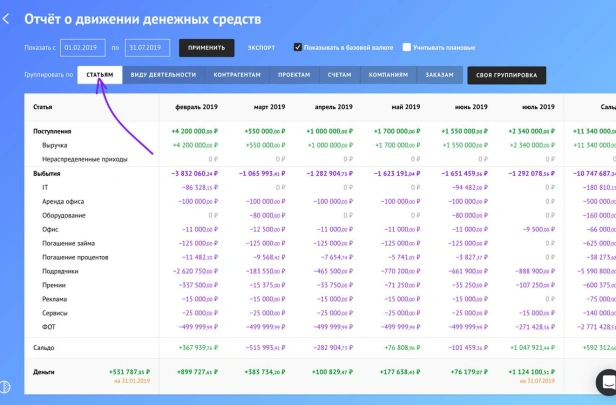This screenshot has width=616, height=405.
Task: Group the report by 'Проектам'
Action: [x=294, y=75]
